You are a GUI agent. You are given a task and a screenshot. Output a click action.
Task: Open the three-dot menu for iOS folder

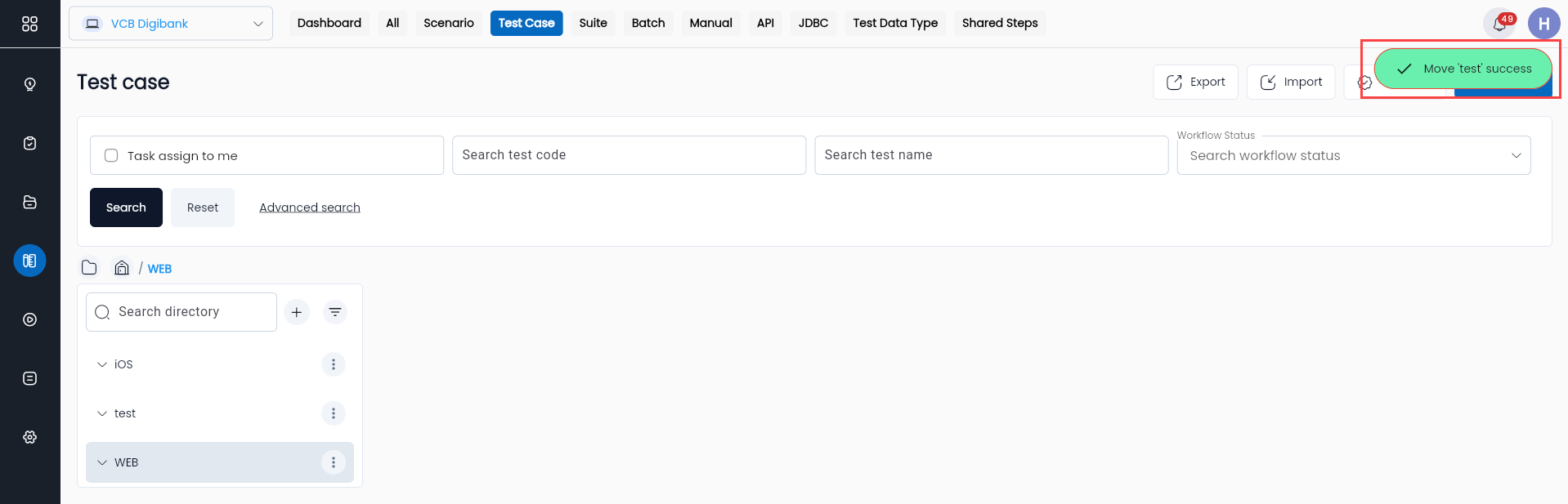334,364
